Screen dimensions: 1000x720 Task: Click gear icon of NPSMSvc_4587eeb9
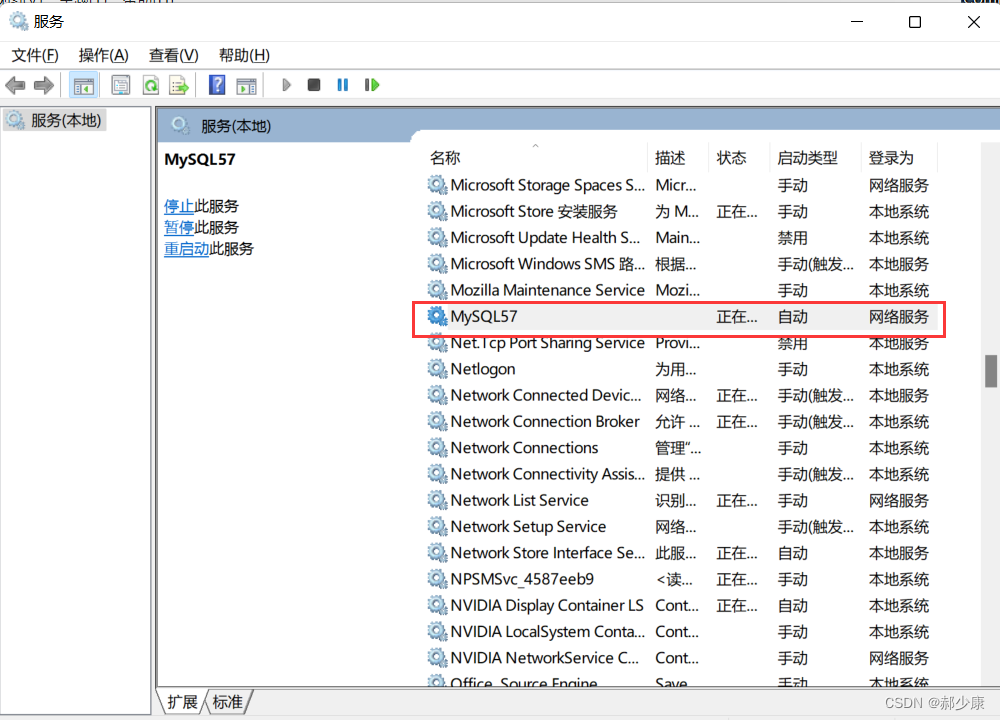pos(437,579)
